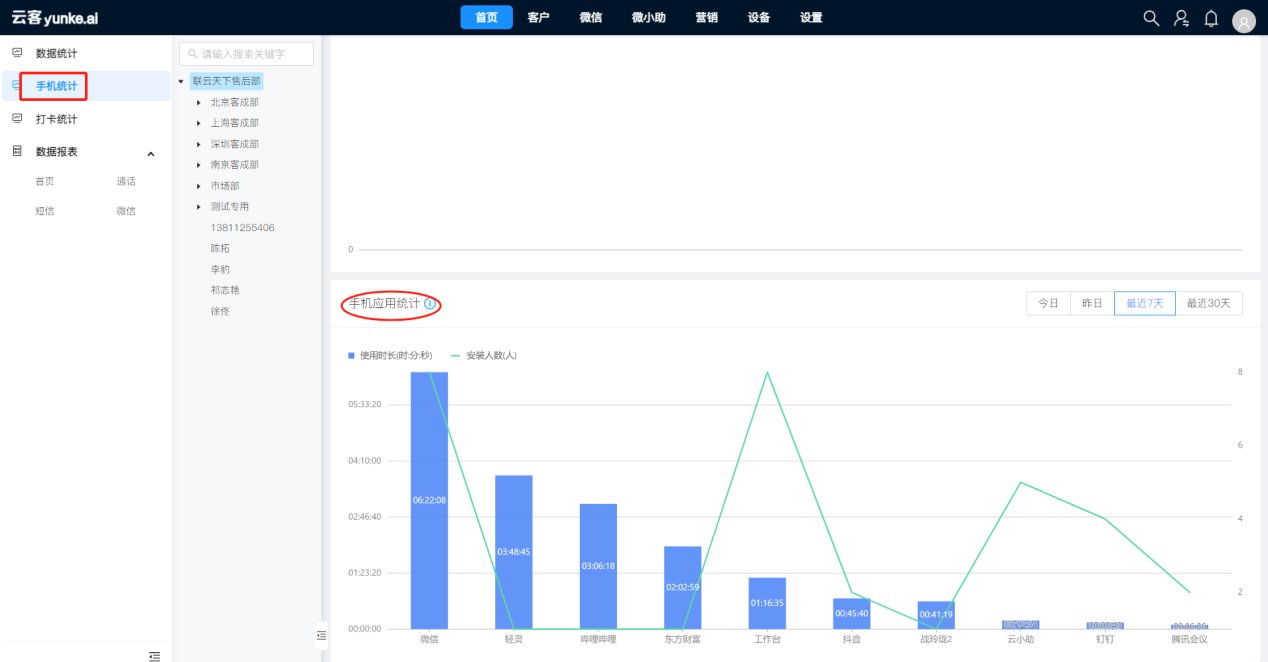This screenshot has width=1268, height=662.
Task: Open the 微小助 top navigation tab
Action: [x=649, y=18]
